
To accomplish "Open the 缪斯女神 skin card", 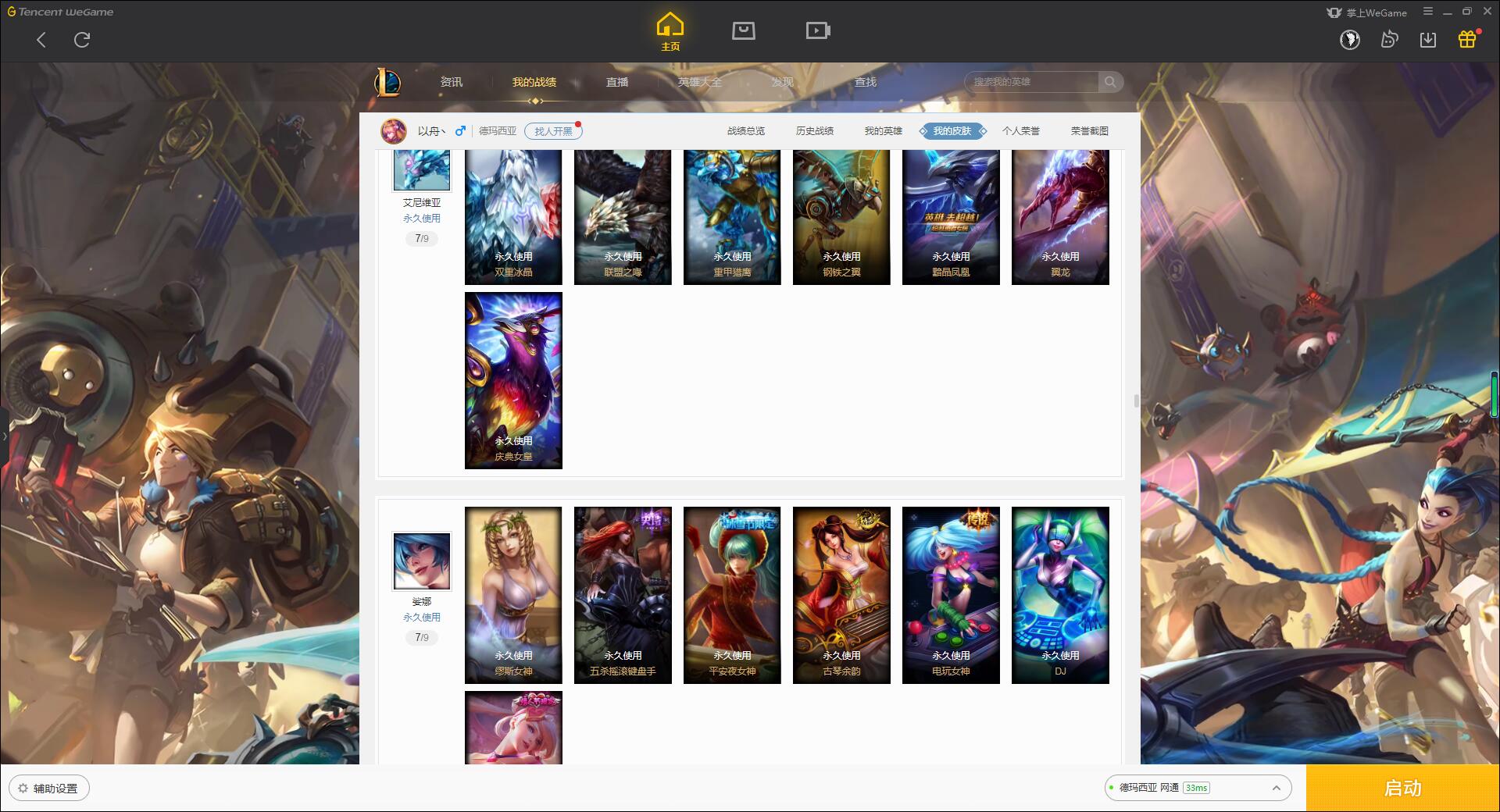I will pos(513,596).
